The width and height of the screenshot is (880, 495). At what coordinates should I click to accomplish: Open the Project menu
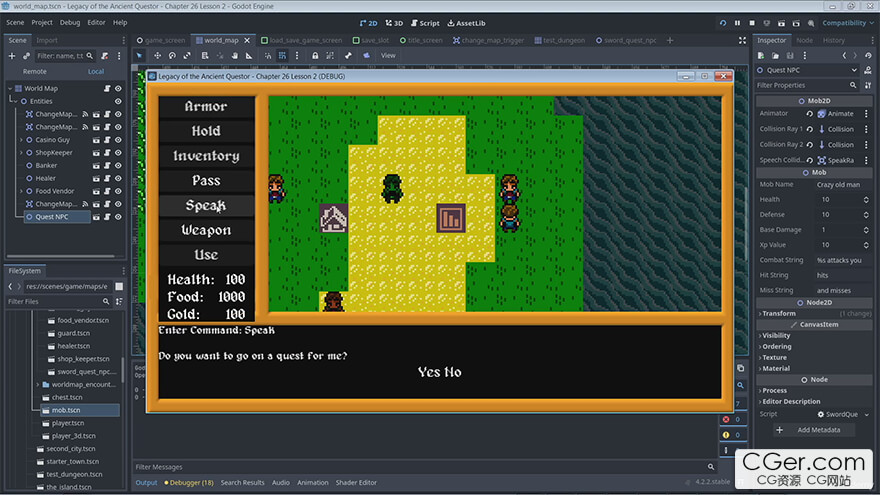(x=42, y=22)
